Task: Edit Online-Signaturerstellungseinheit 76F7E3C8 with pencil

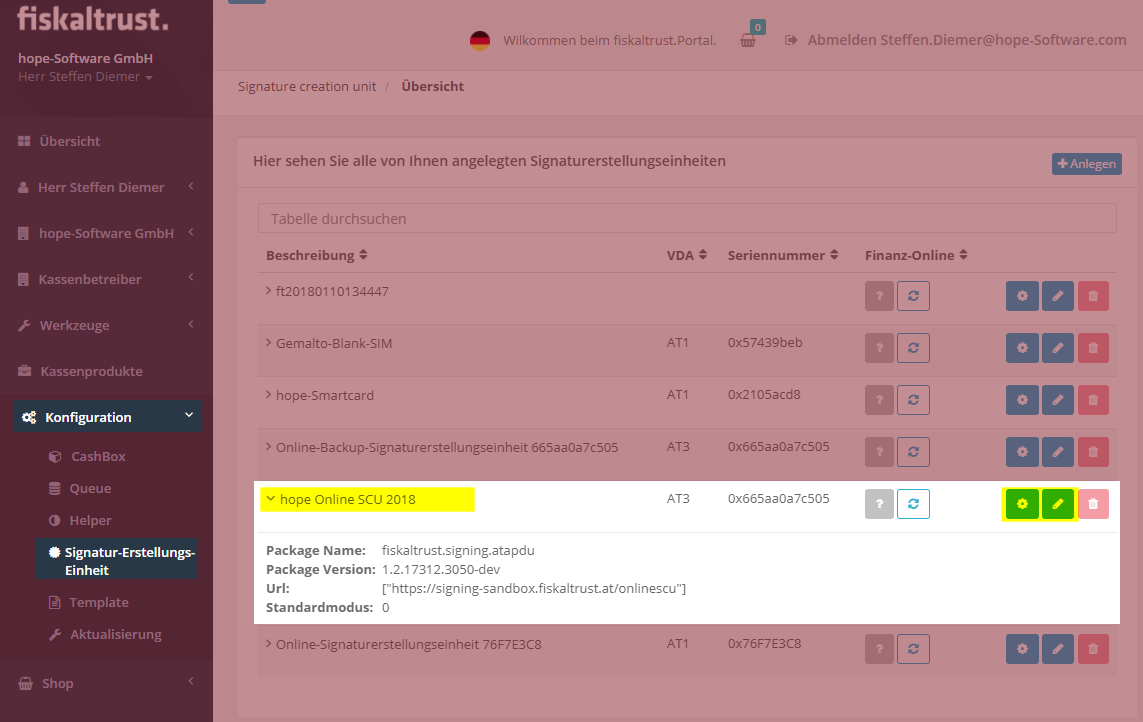Action: point(1058,649)
